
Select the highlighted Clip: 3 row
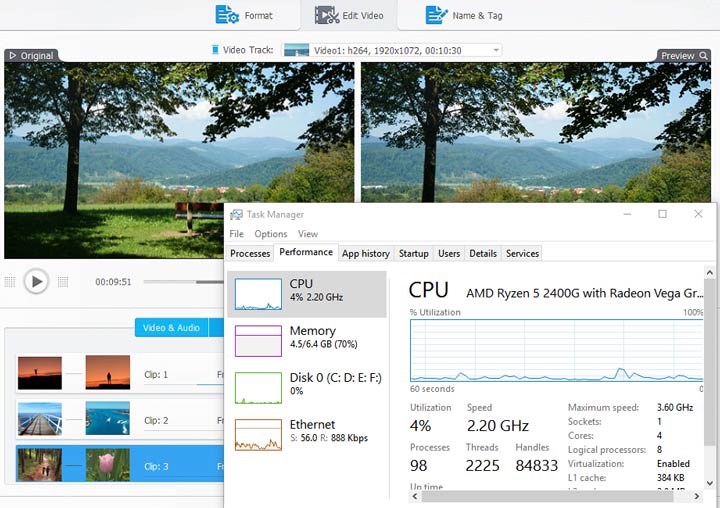point(120,463)
